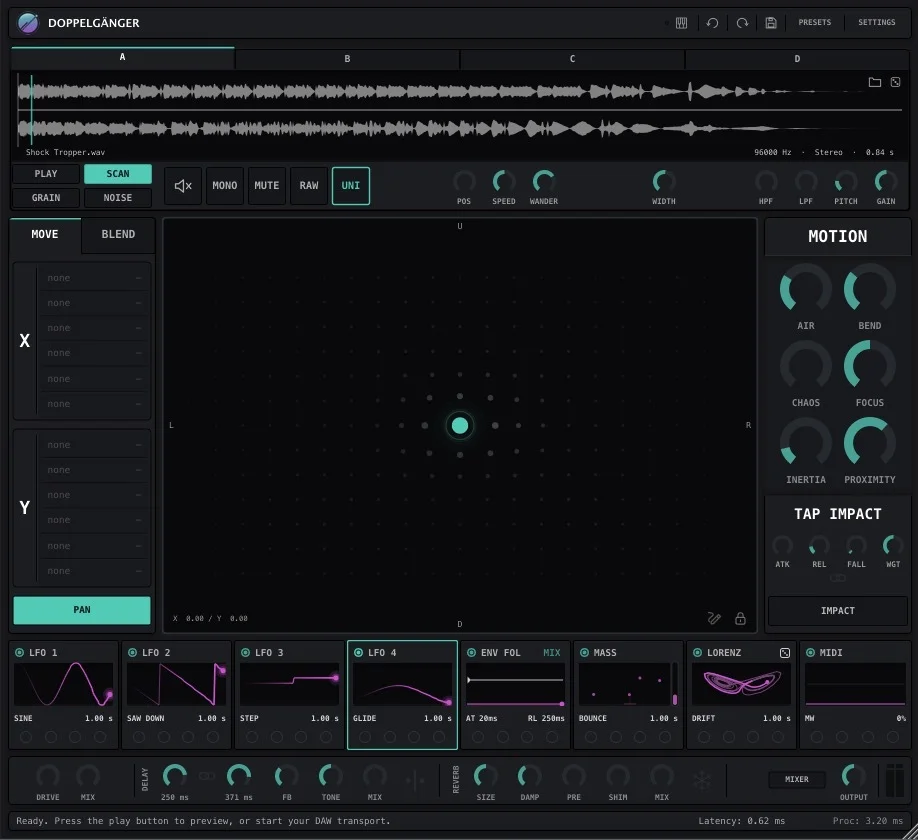Viewport: 918px width, 840px height.
Task: Open LFO 2 SAW DOWN shape selector
Action: pyautogui.click(x=146, y=718)
